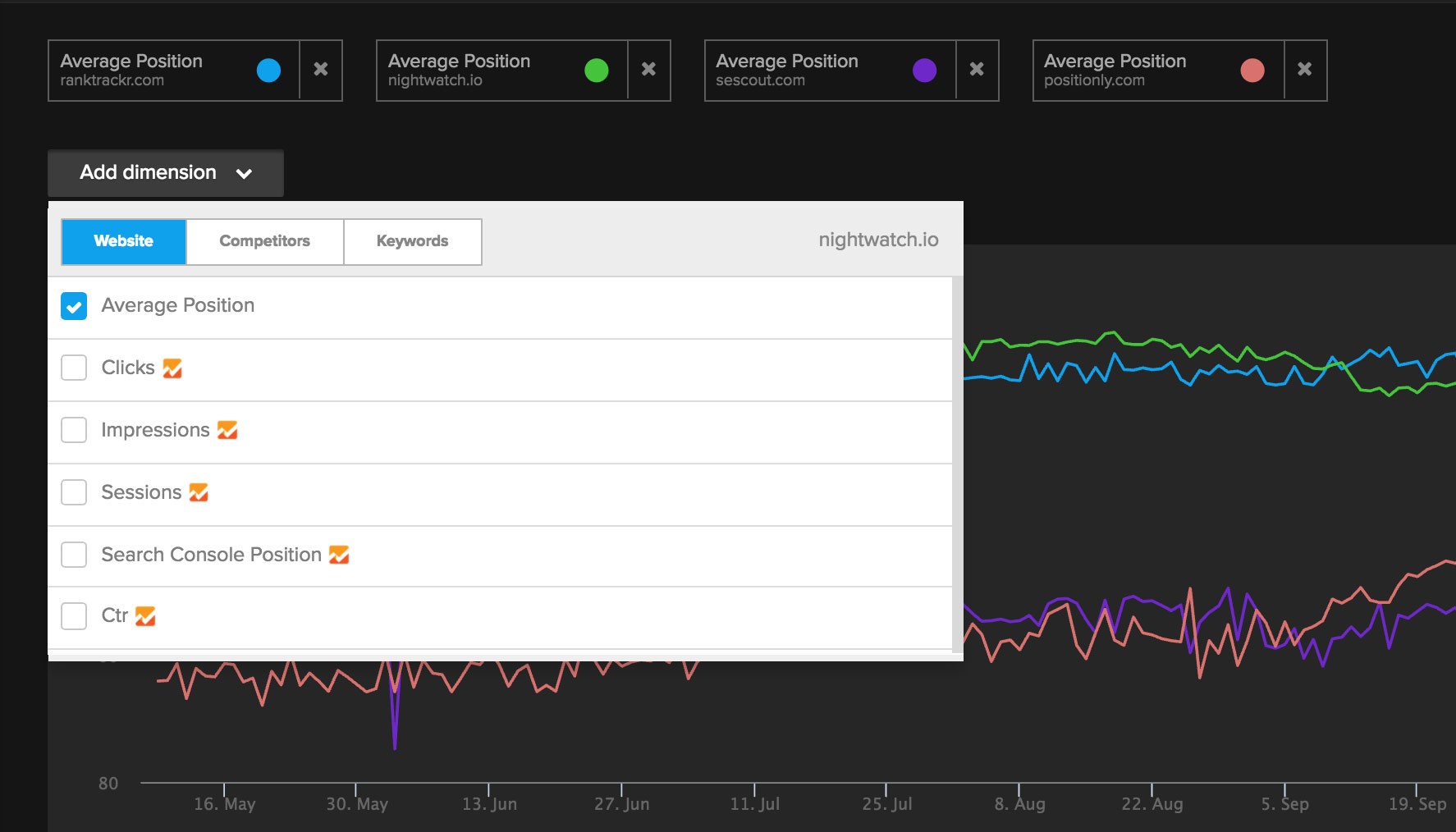Enable the Clicks checkbox

tap(74, 368)
